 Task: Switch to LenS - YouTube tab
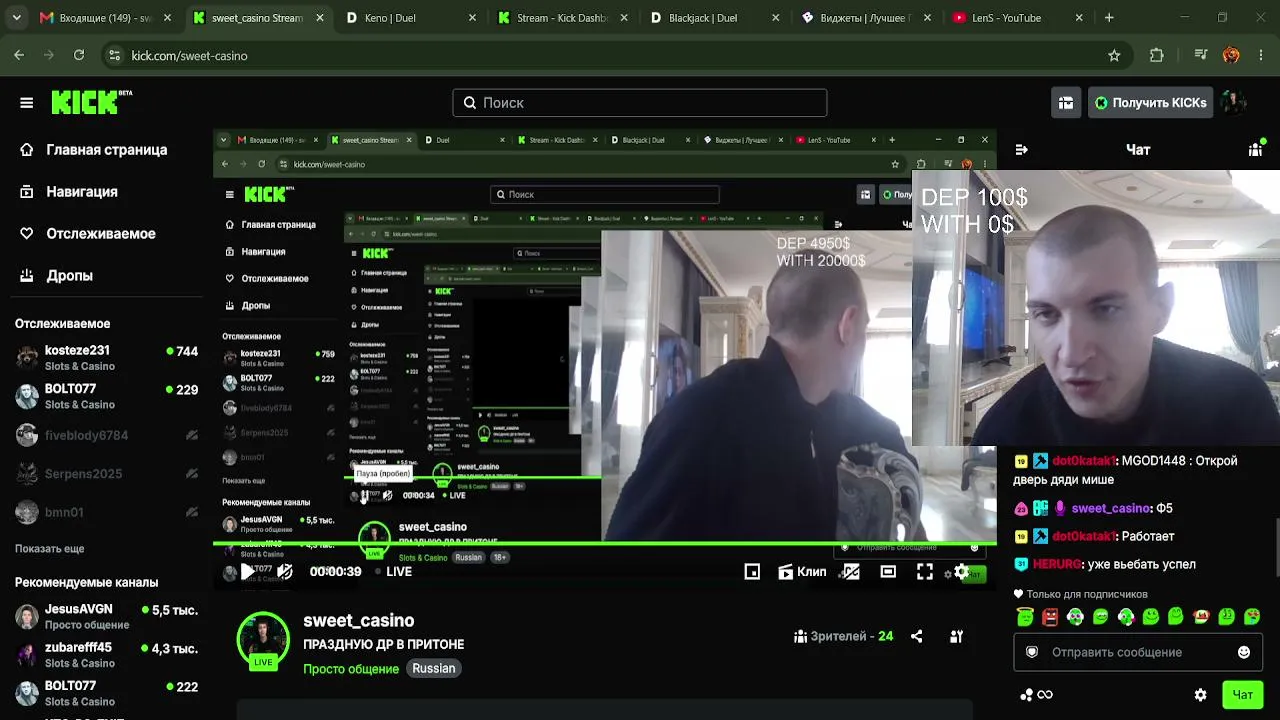coord(1019,18)
